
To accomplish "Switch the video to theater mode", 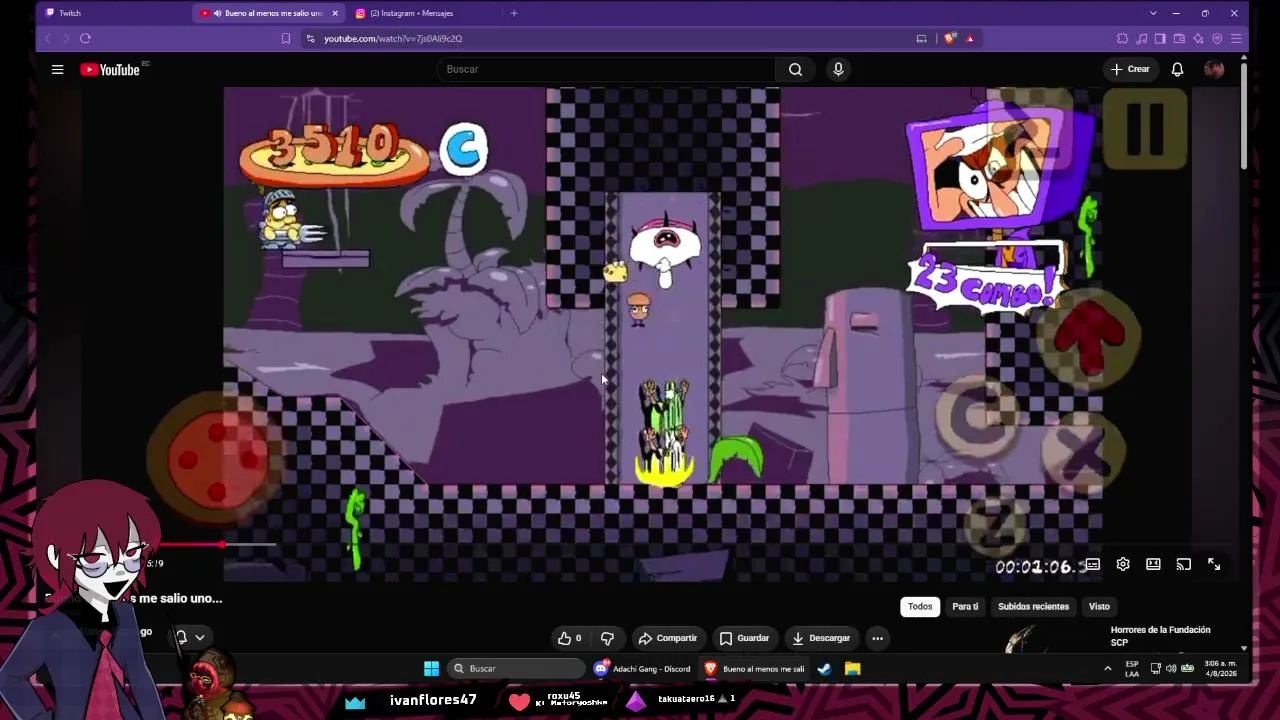I will (x=1153, y=564).
